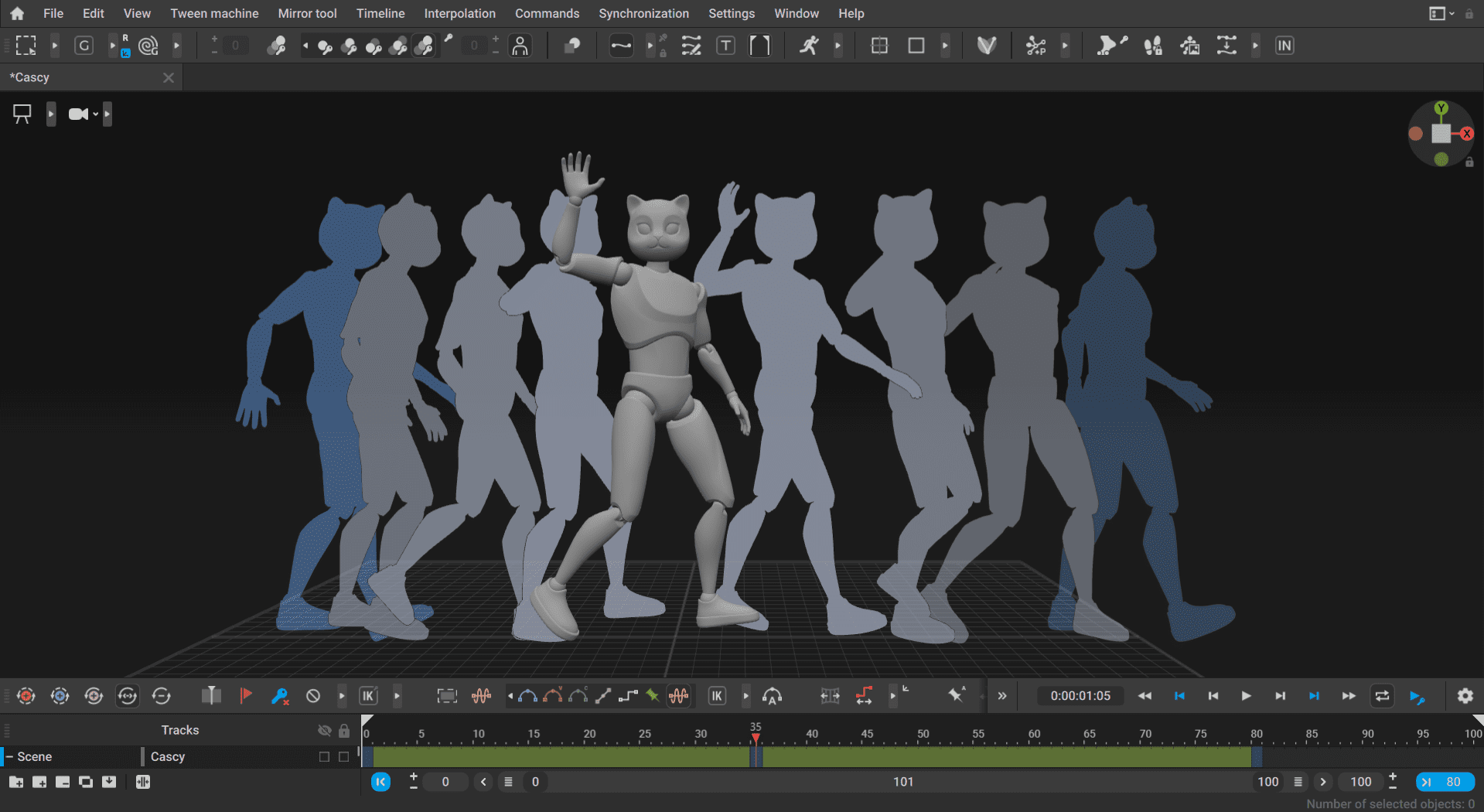Image resolution: width=1484 pixels, height=812 pixels.
Task: Toggle visibility eye in the Tracks panel
Action: point(325,729)
